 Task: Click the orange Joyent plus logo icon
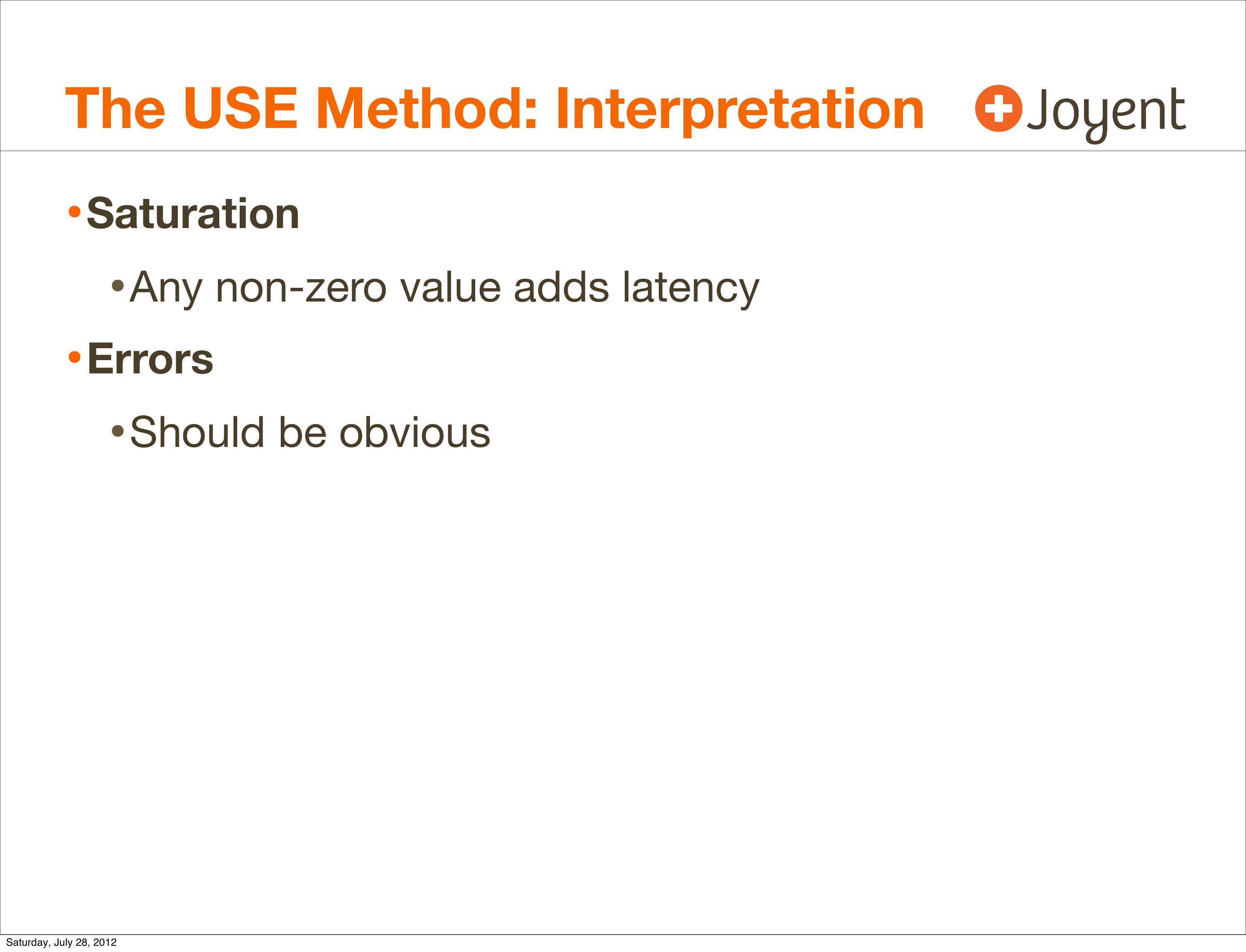click(x=998, y=108)
